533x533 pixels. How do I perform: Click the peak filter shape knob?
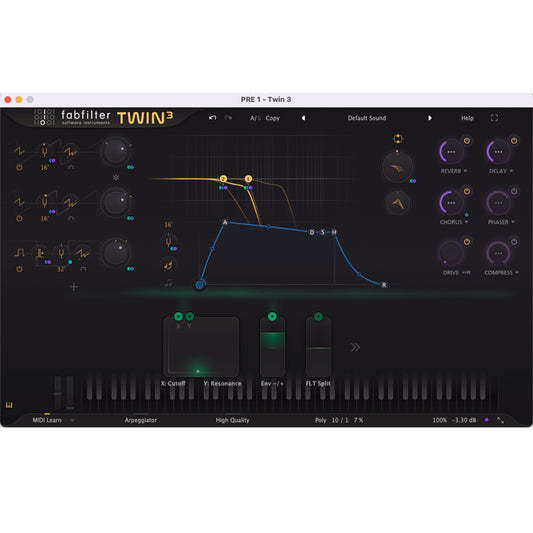coord(398,203)
